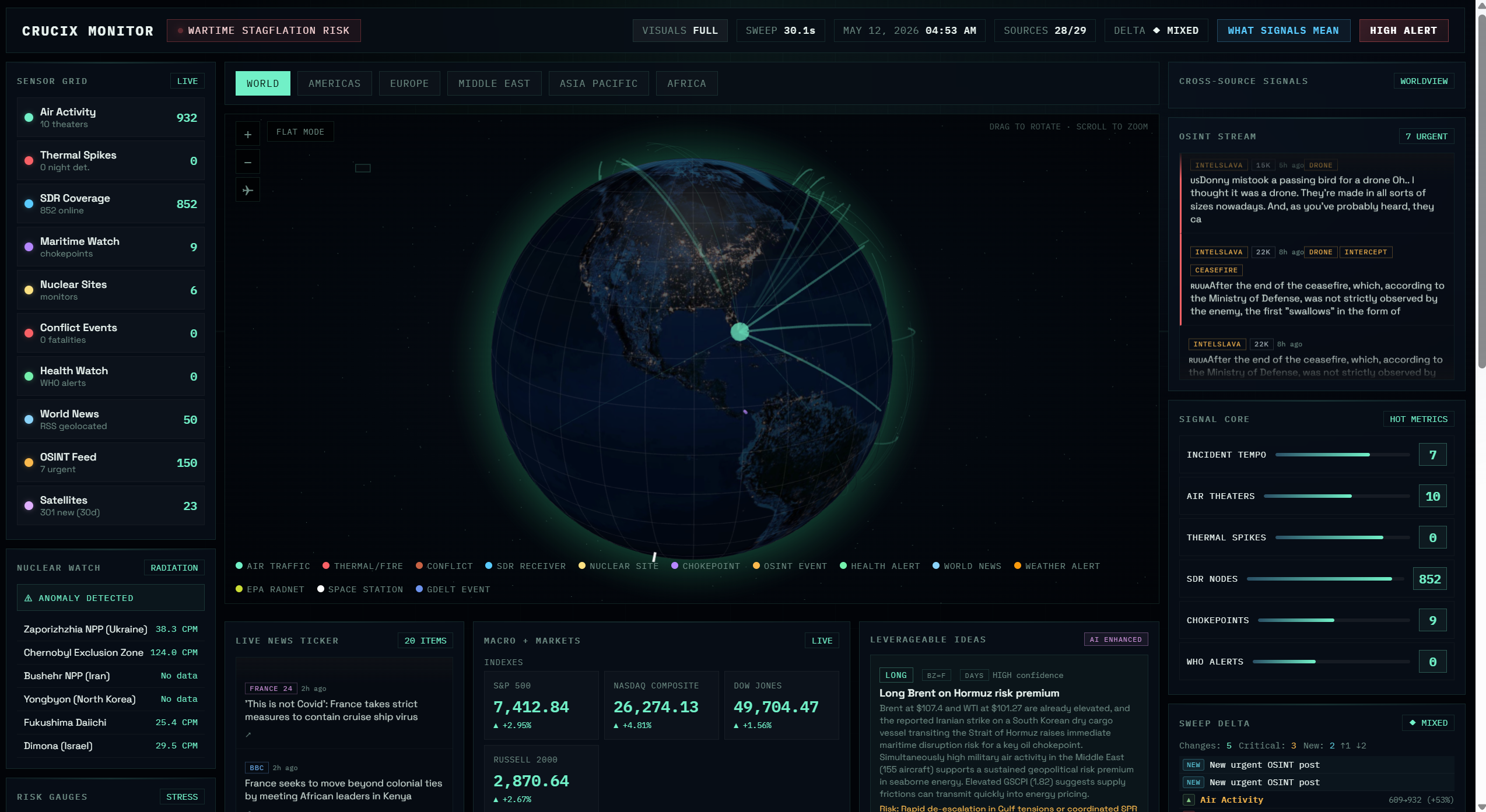Open BBC headline about France and Kenya
The width and height of the screenshot is (1486, 812).
(x=344, y=790)
